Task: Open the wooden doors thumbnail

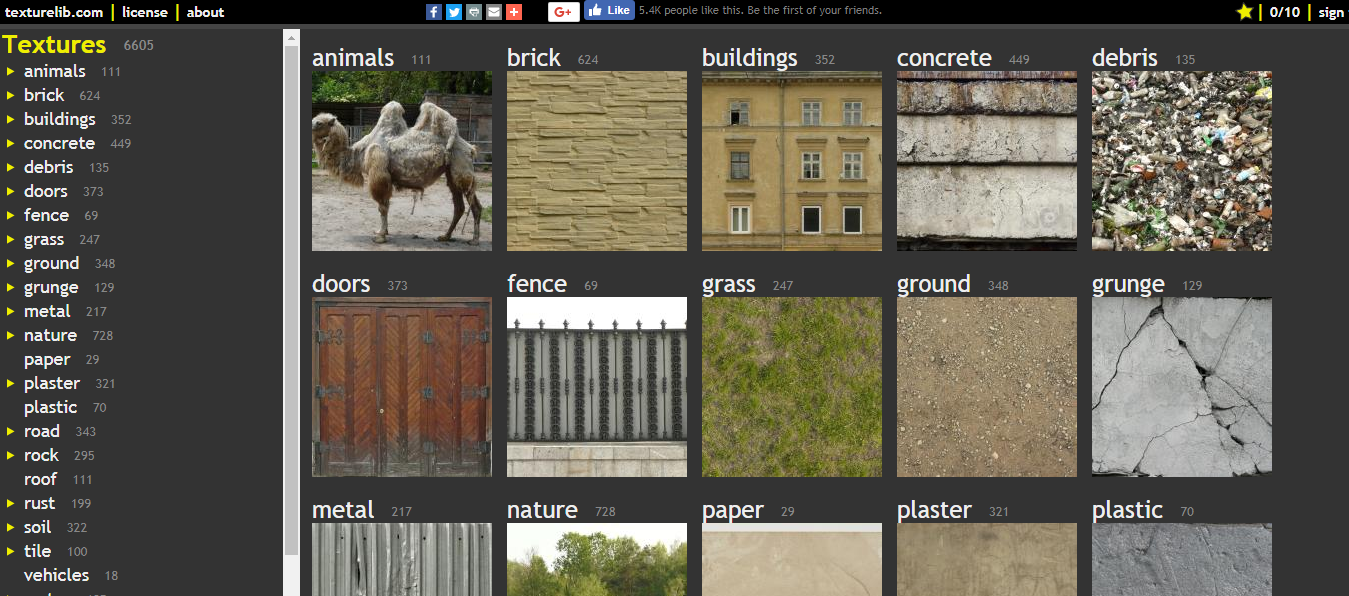Action: 402,387
